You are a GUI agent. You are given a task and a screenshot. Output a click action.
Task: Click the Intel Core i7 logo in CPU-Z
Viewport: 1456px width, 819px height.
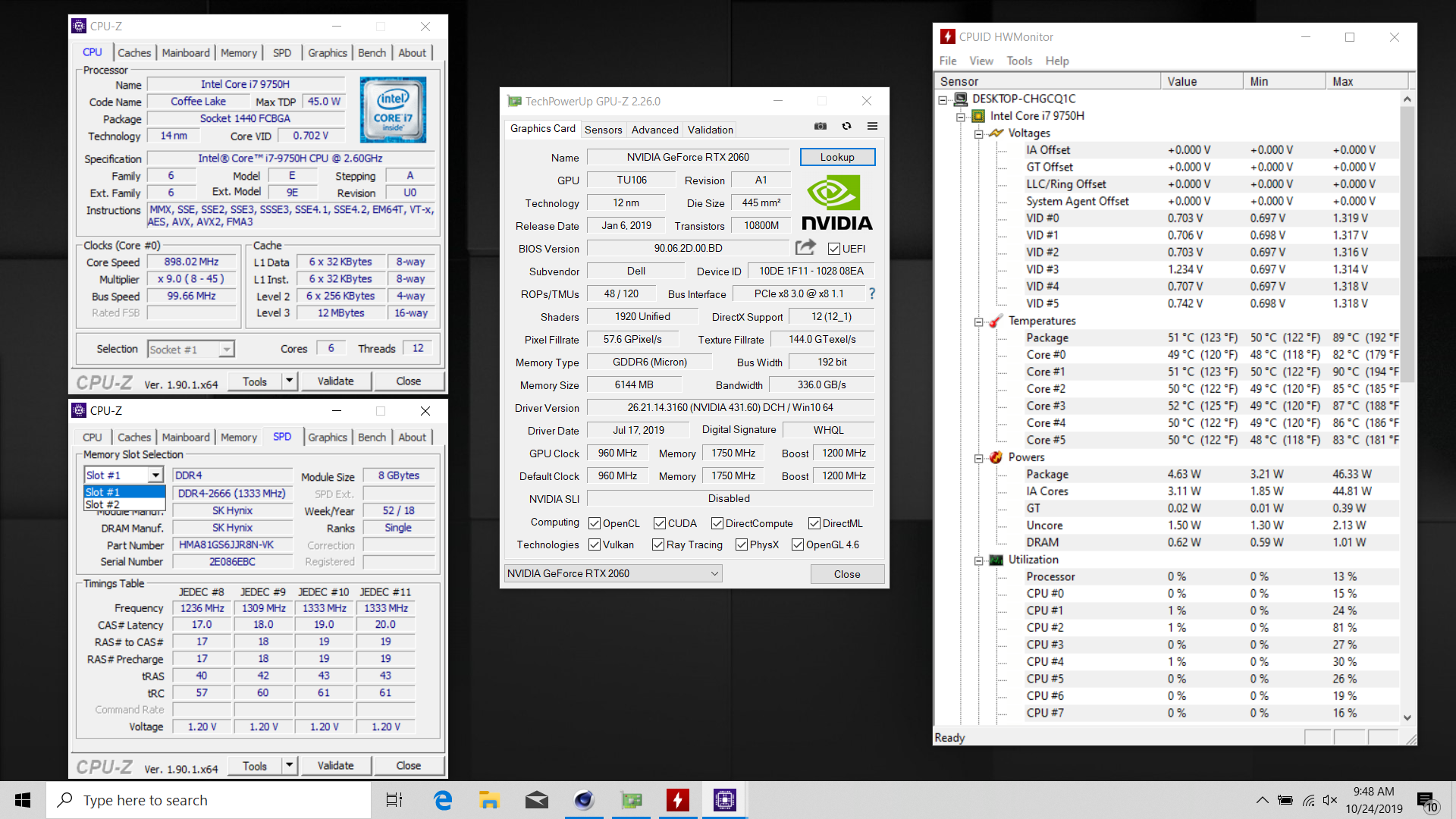pos(393,109)
